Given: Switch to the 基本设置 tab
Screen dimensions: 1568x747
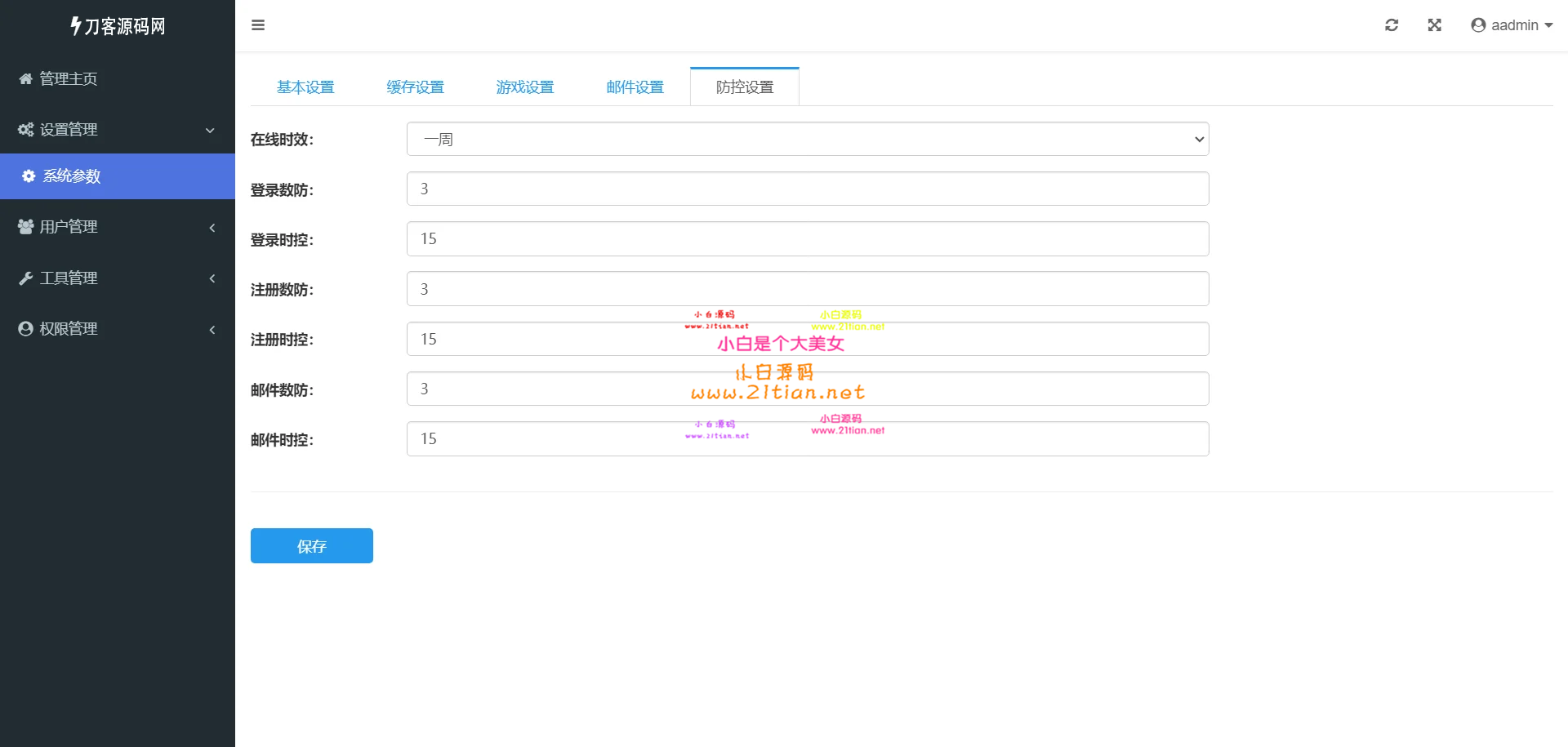Looking at the screenshot, I should pyautogui.click(x=305, y=87).
